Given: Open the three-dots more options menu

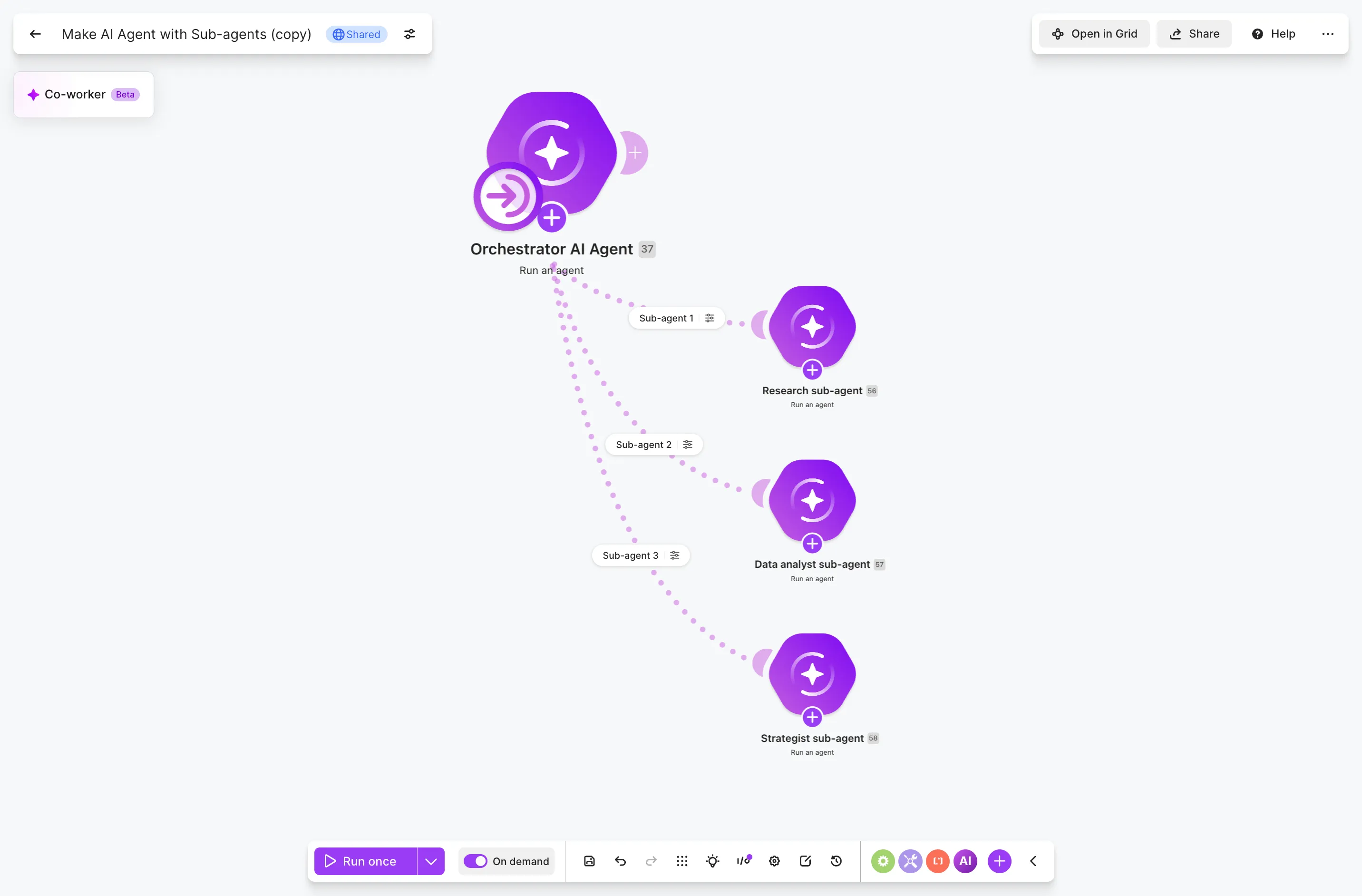Looking at the screenshot, I should pyautogui.click(x=1328, y=34).
